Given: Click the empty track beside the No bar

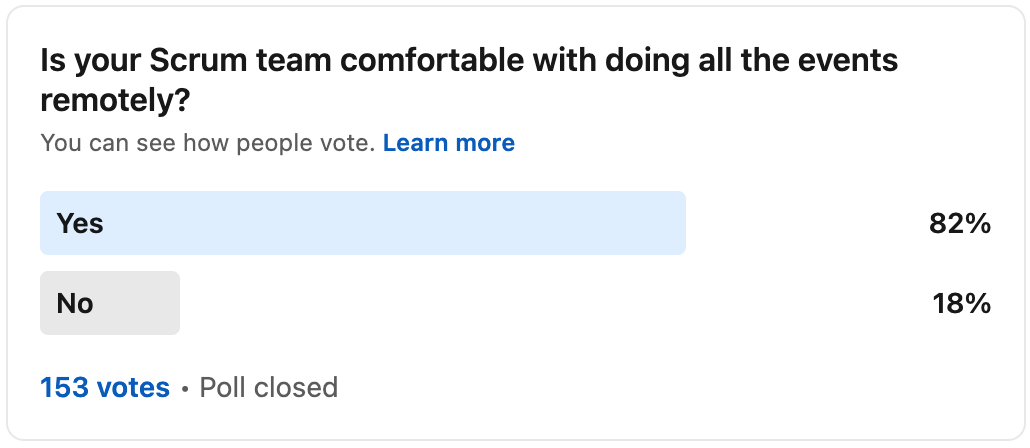Looking at the screenshot, I should pos(552,303).
